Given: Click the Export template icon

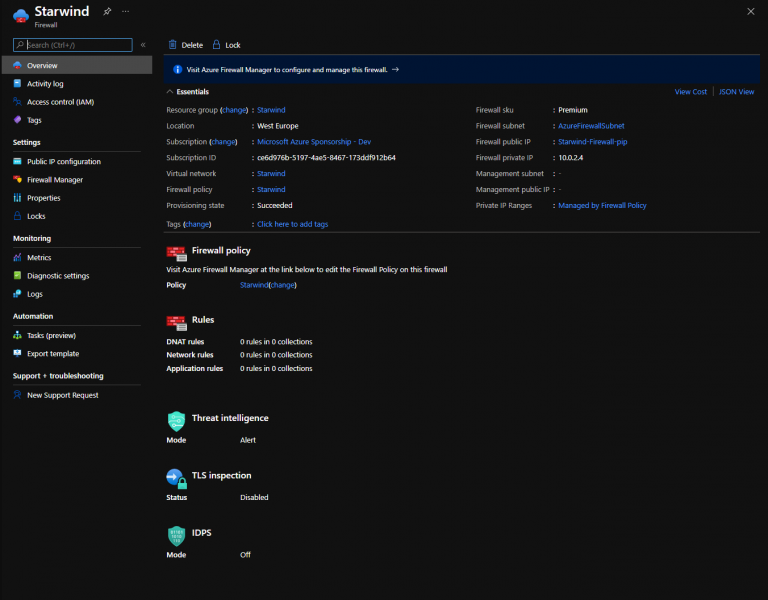Looking at the screenshot, I should (x=18, y=353).
